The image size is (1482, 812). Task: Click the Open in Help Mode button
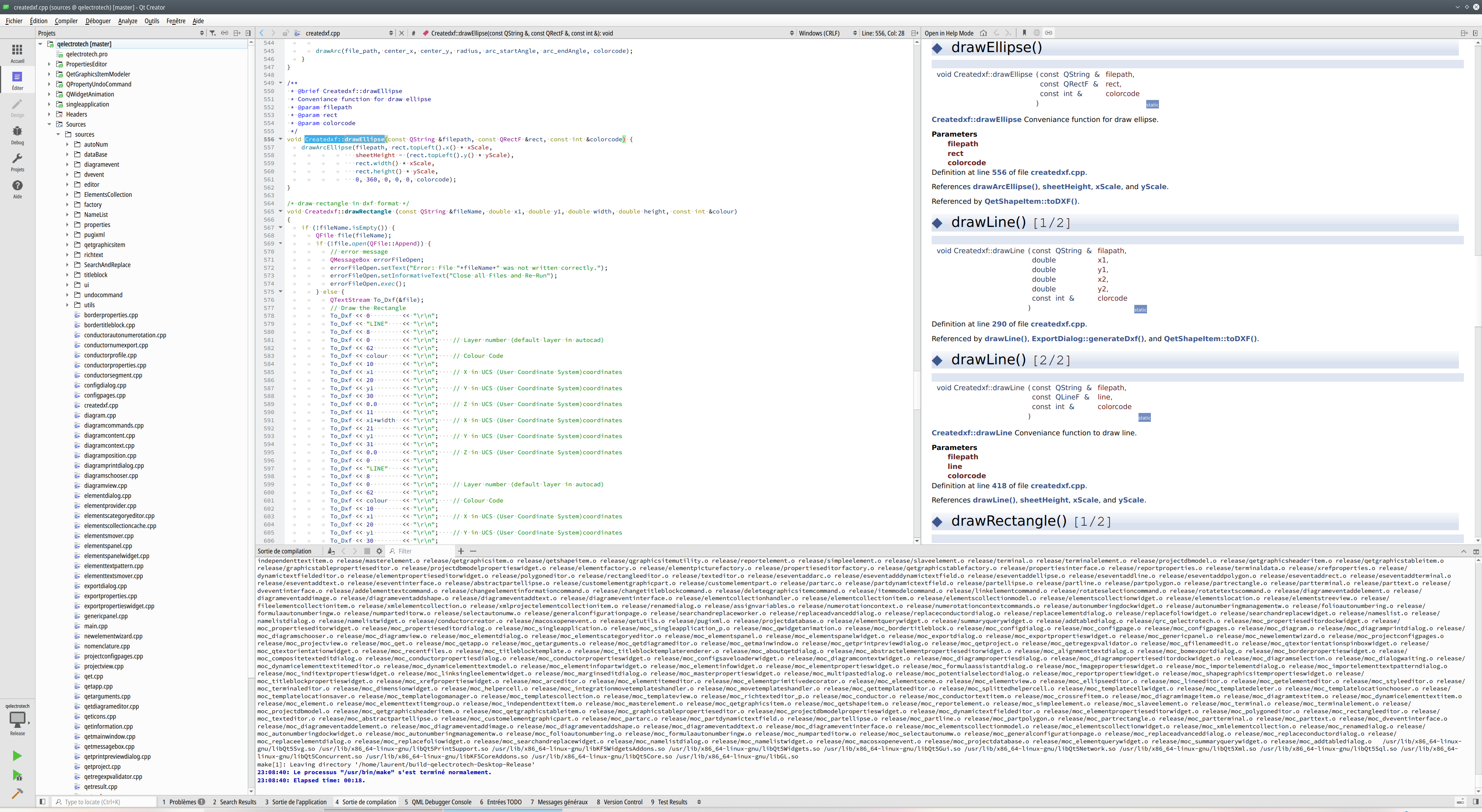(949, 33)
